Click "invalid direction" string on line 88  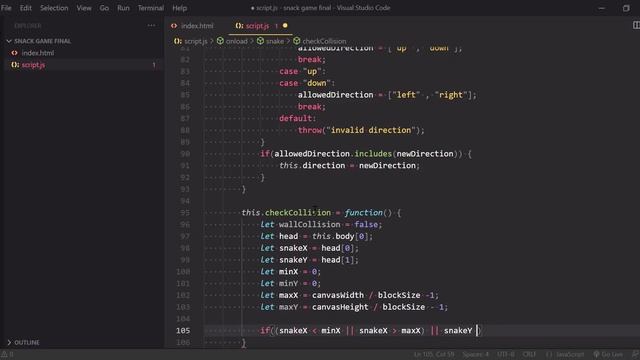(371, 130)
